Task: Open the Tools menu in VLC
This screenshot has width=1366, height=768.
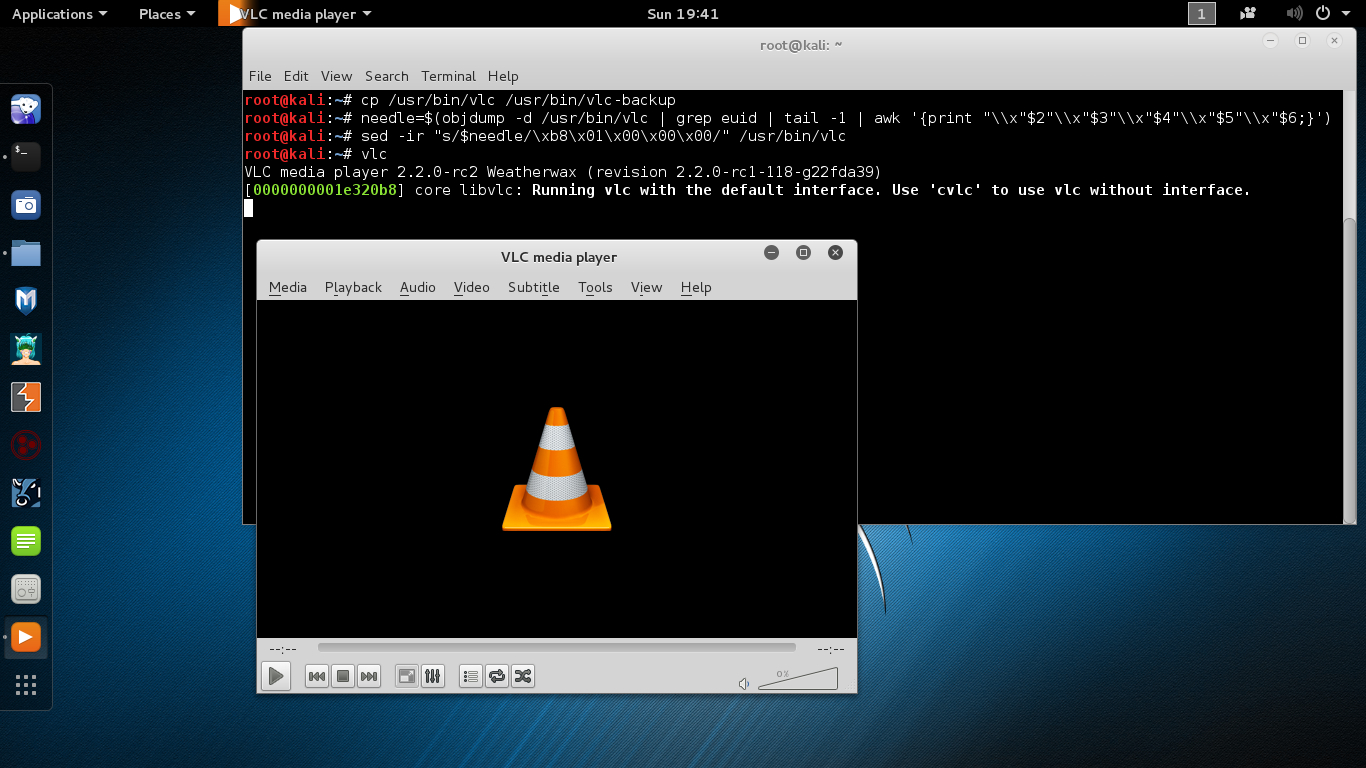Action: [595, 287]
